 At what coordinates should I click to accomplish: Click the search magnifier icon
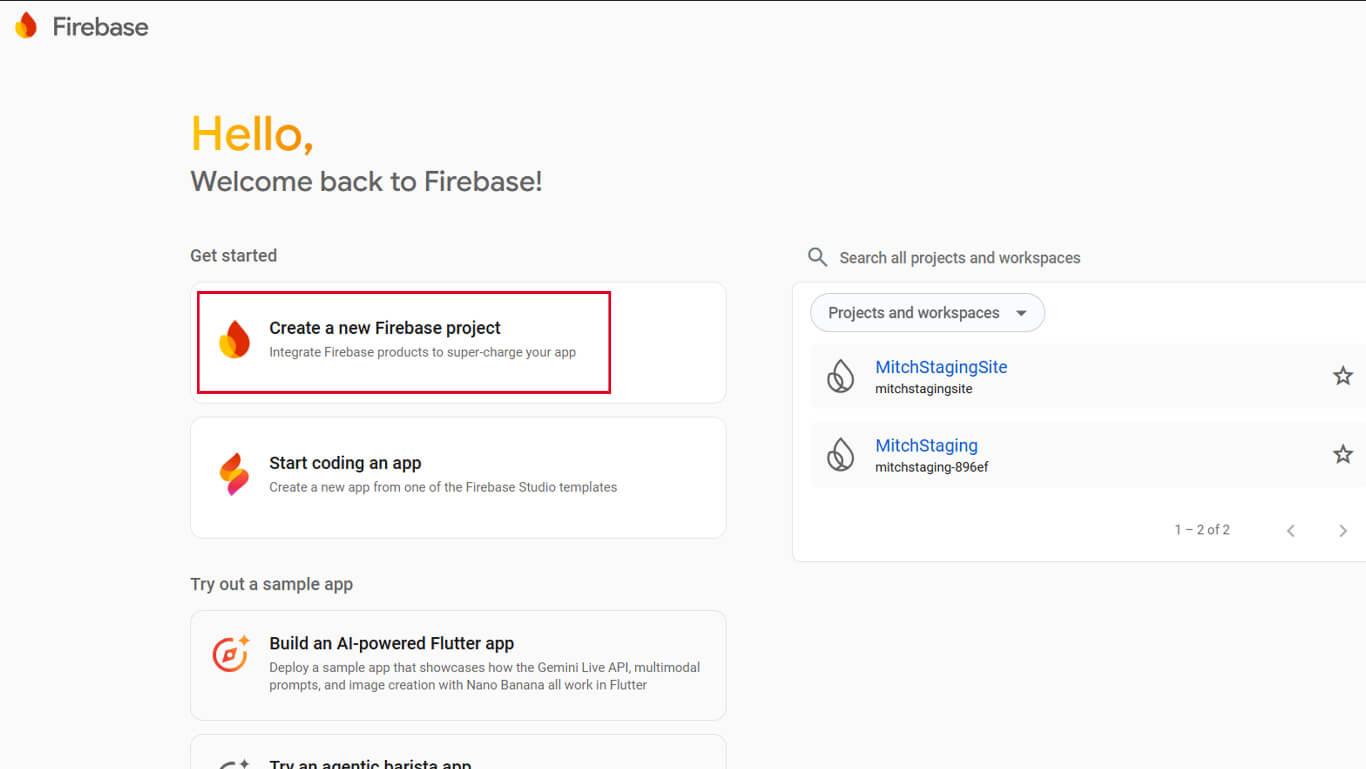pos(817,257)
